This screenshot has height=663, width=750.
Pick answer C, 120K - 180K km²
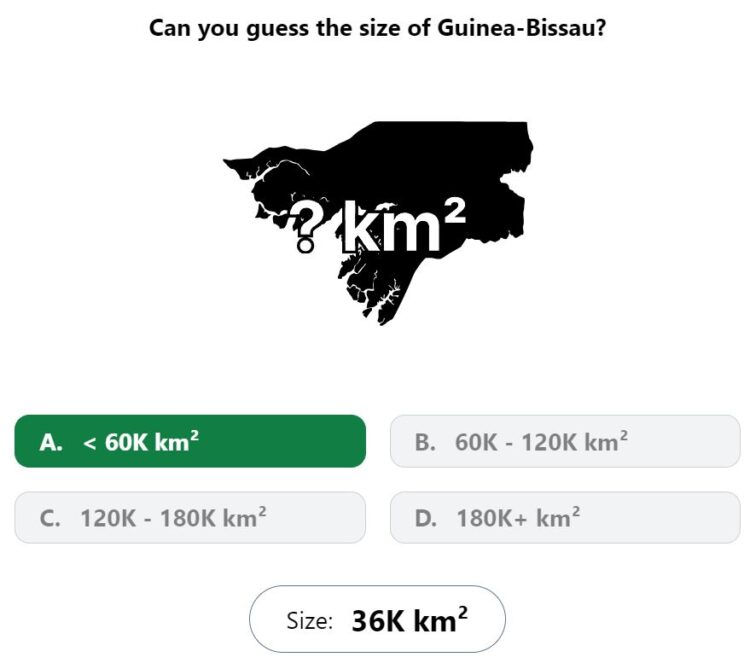190,518
